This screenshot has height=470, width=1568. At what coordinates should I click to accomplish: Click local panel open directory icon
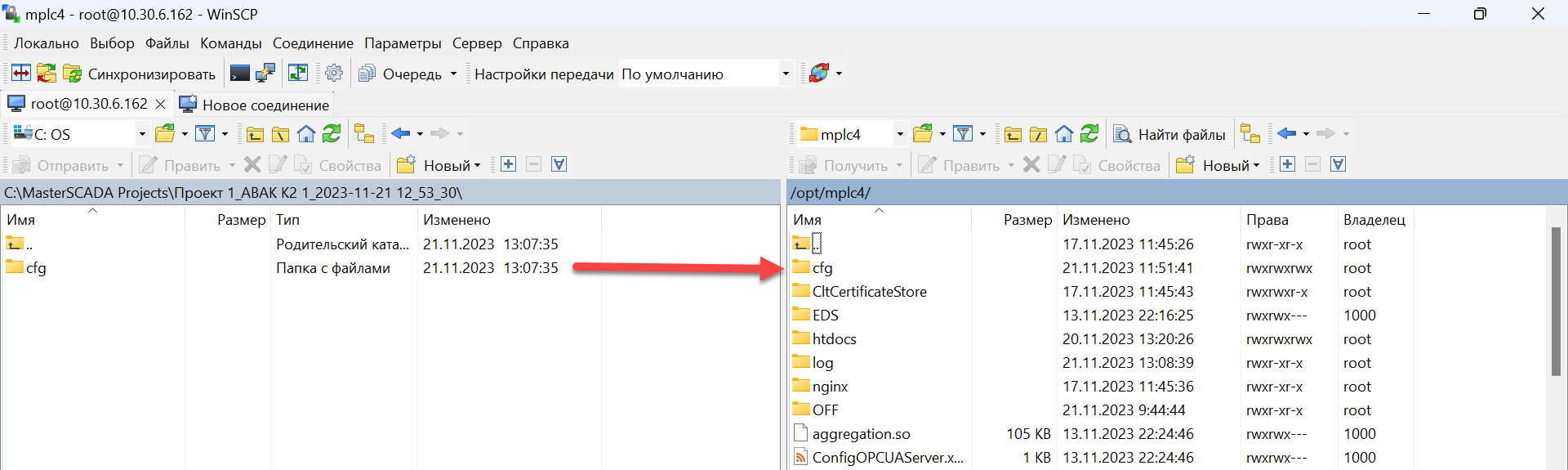click(166, 133)
